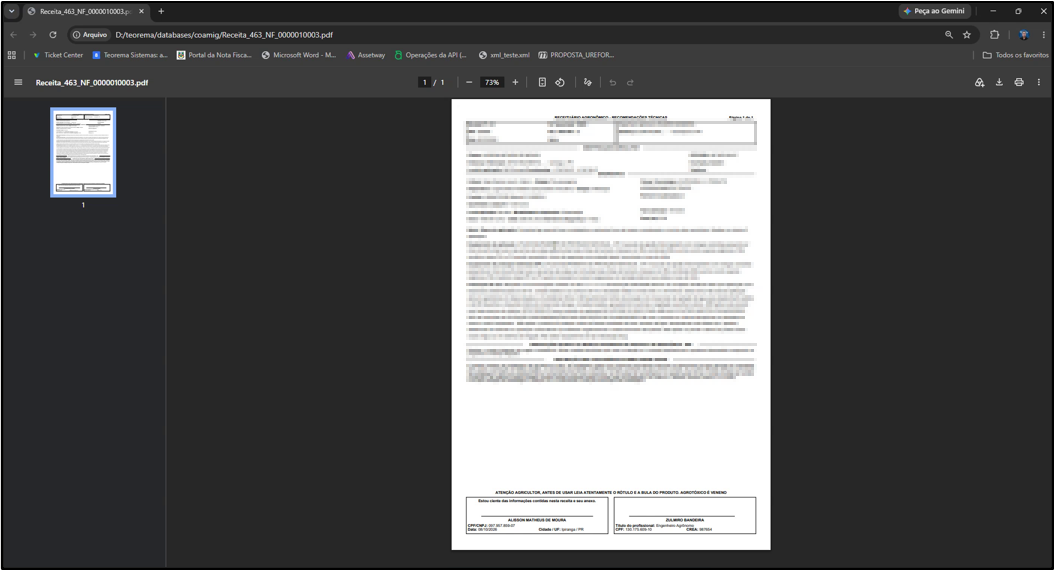Click the Arquivo file info chip
This screenshot has width=1054, height=570.
pos(90,35)
